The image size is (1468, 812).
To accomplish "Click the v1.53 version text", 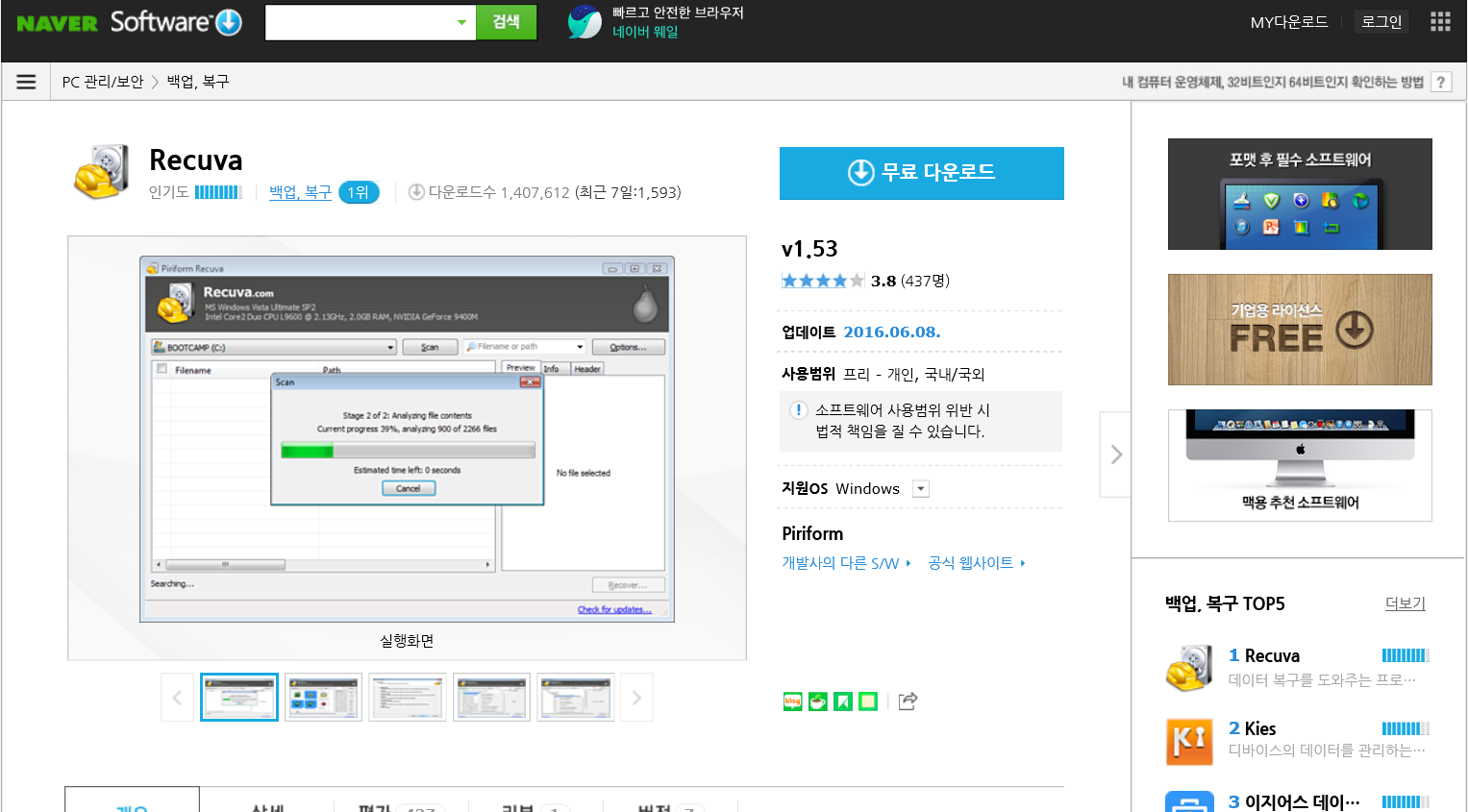I will pos(809,249).
